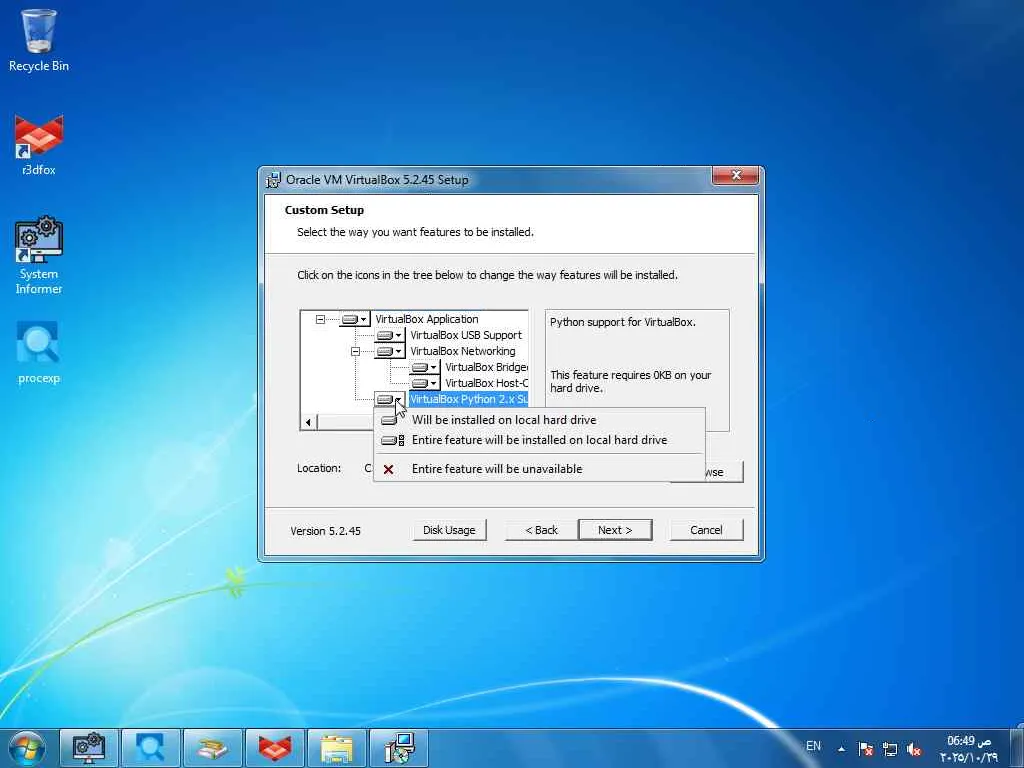Image resolution: width=1024 pixels, height=768 pixels.
Task: Proceed with the Next > button
Action: pyautogui.click(x=615, y=530)
